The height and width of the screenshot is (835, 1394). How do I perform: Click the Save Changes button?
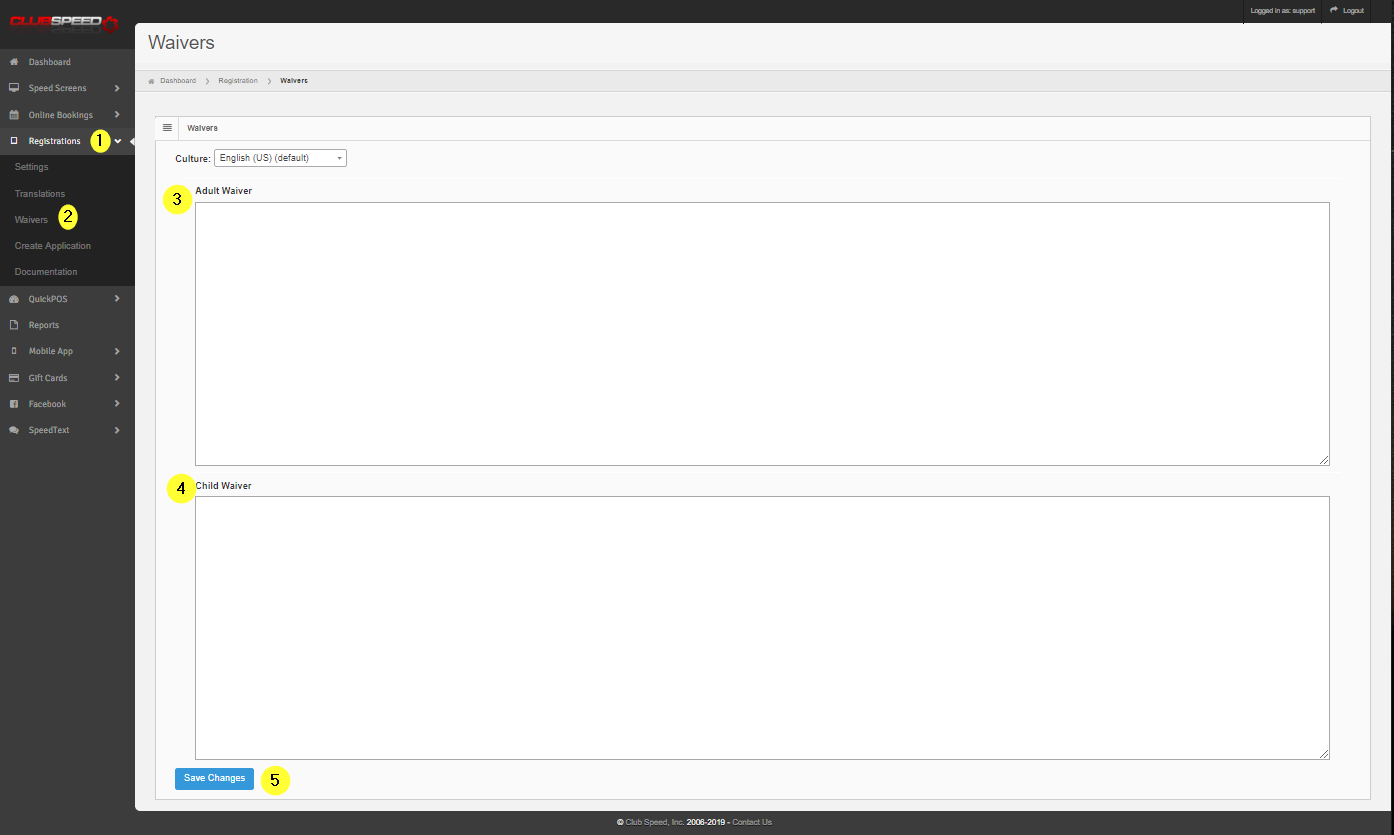pyautogui.click(x=214, y=778)
